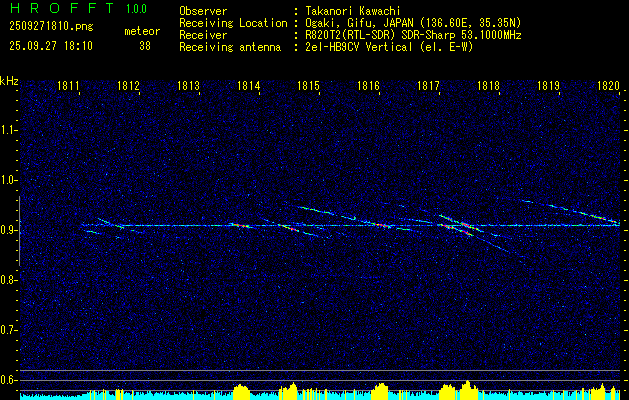Click the 1.1 kHz frequency tick label

click(8, 130)
